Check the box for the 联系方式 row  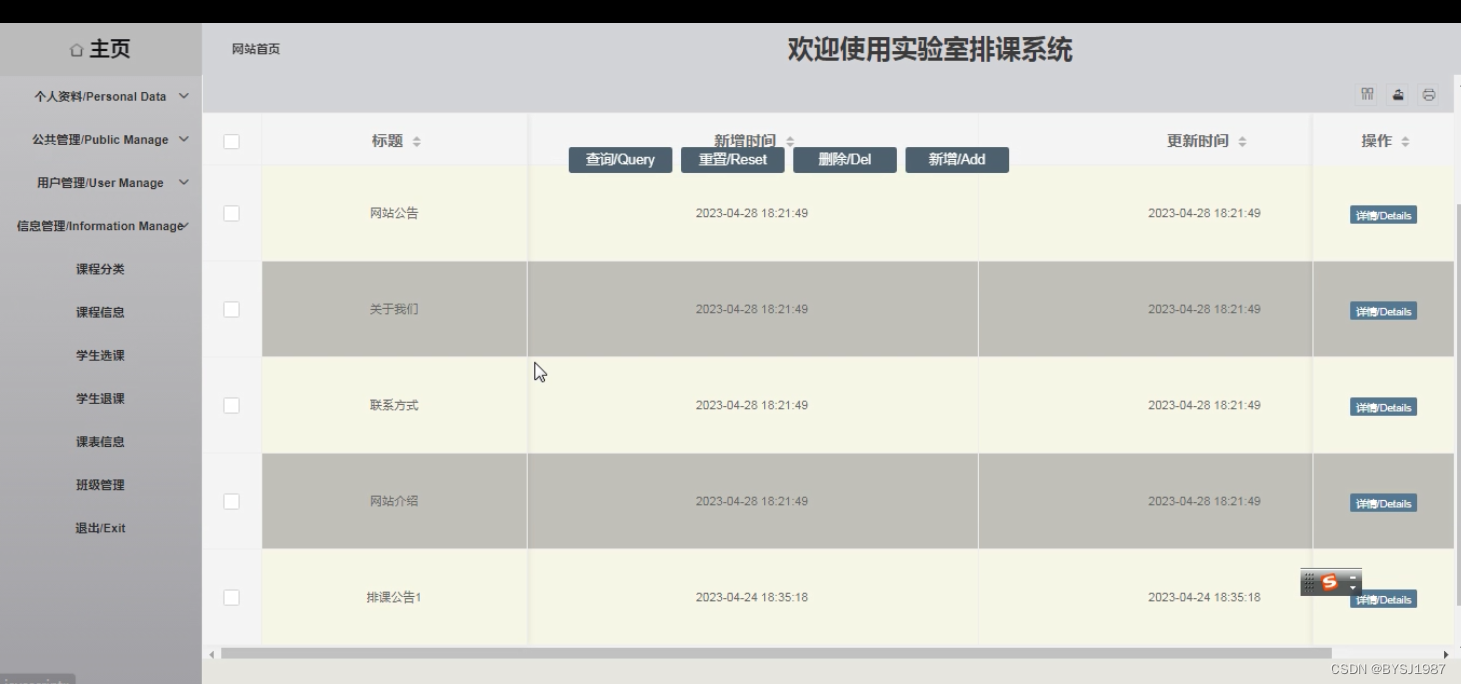pos(231,405)
